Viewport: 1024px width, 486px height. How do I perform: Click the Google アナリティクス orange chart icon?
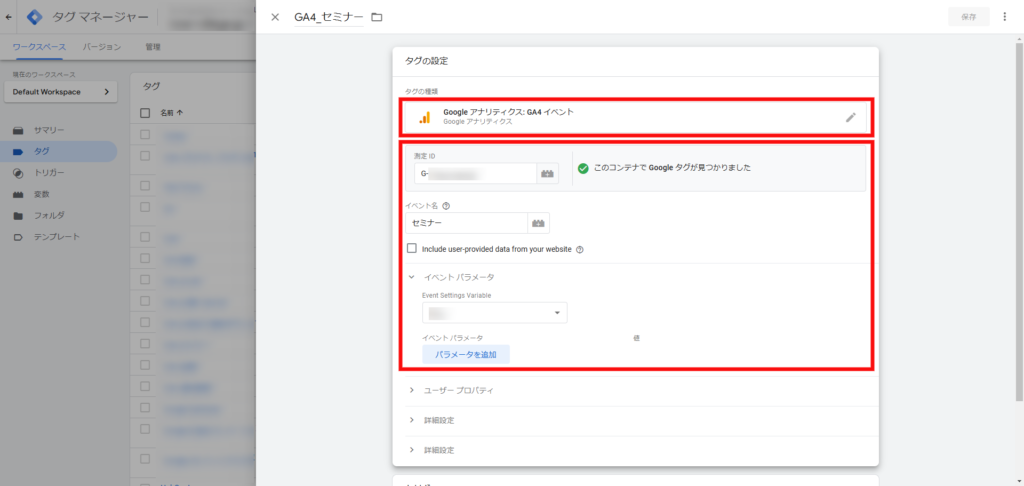coord(424,117)
